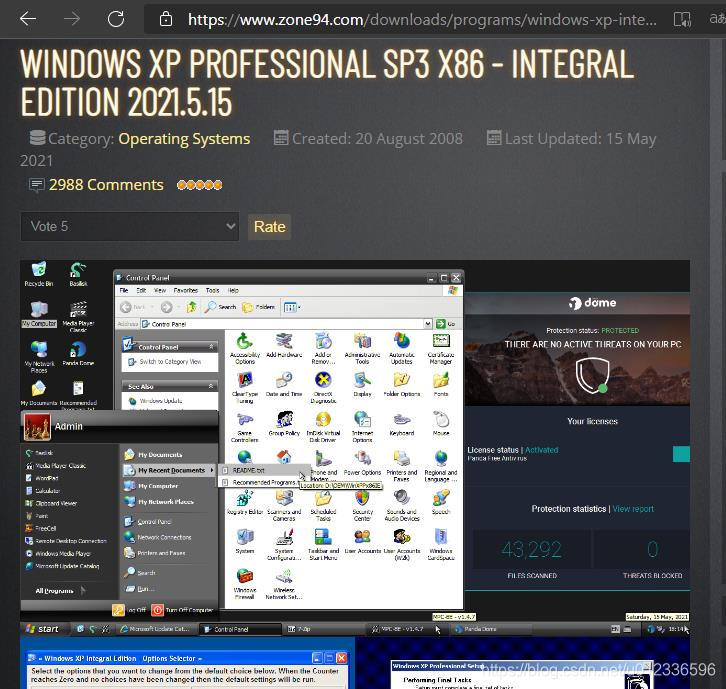Open Accessibility Options icon
Image resolution: width=726 pixels, height=689 pixels.
pyautogui.click(x=244, y=349)
